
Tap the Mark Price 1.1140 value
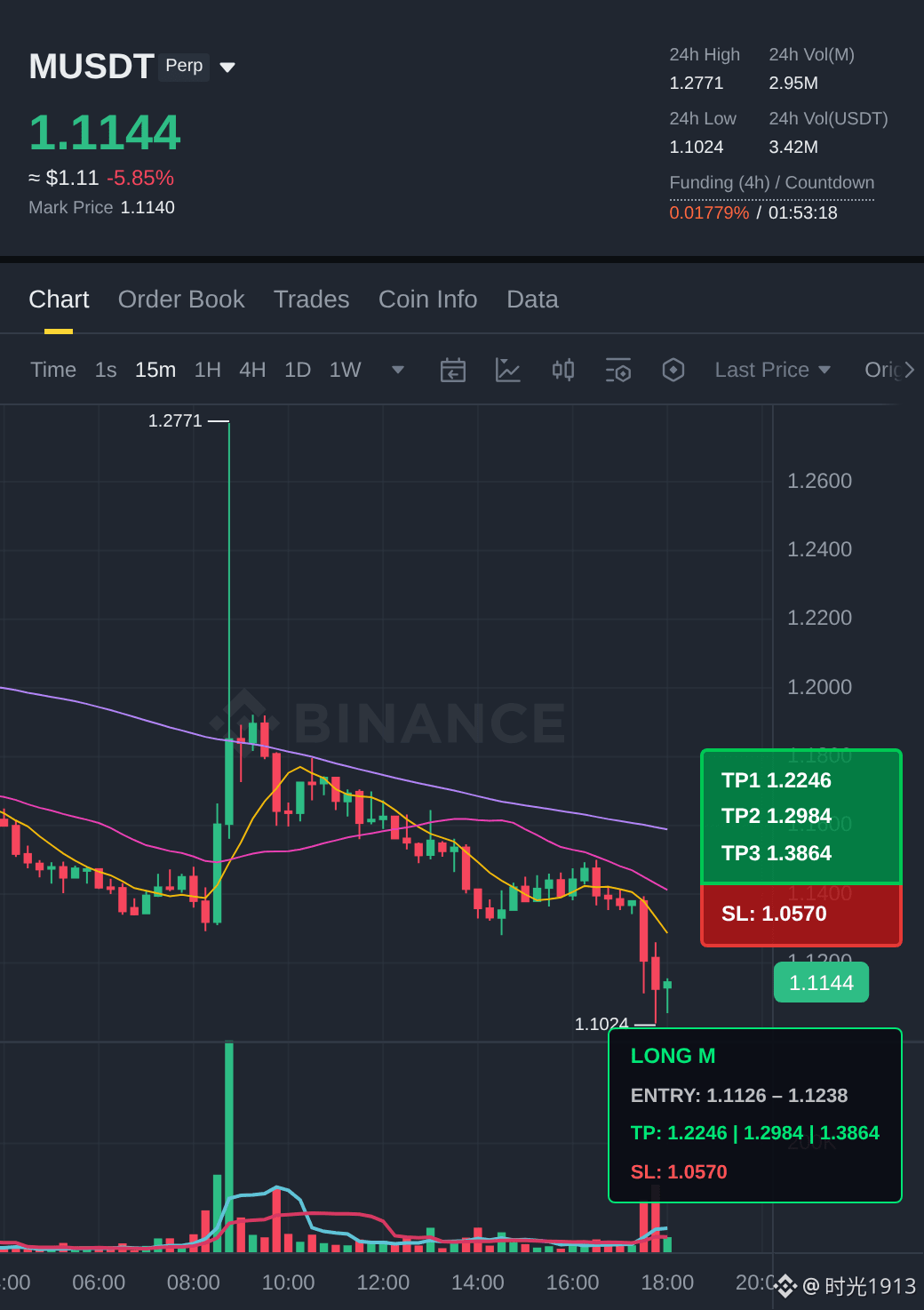tap(147, 207)
